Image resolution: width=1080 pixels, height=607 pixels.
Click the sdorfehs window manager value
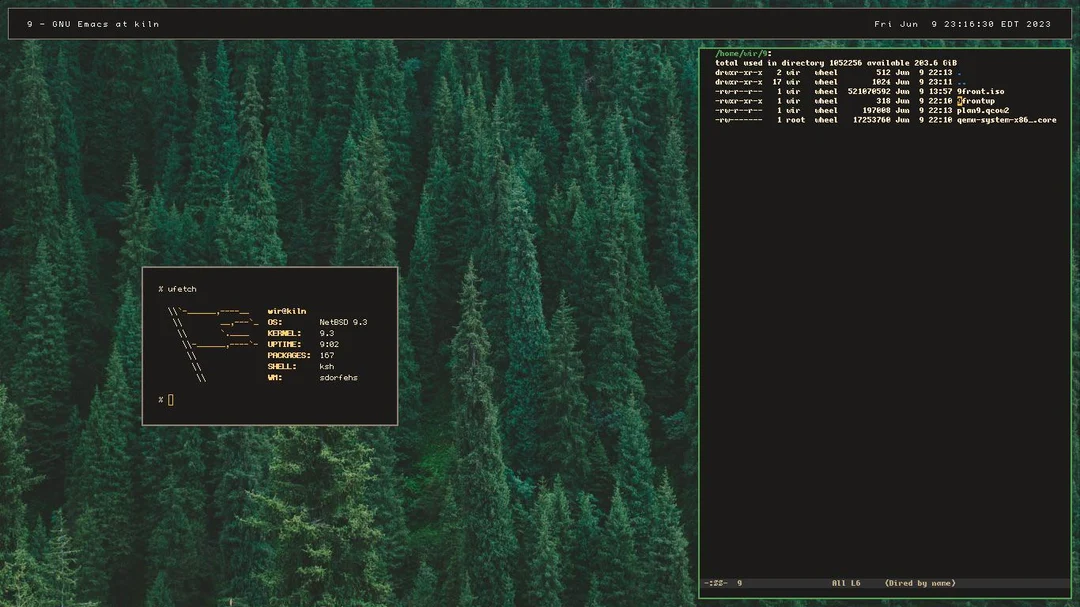339,377
